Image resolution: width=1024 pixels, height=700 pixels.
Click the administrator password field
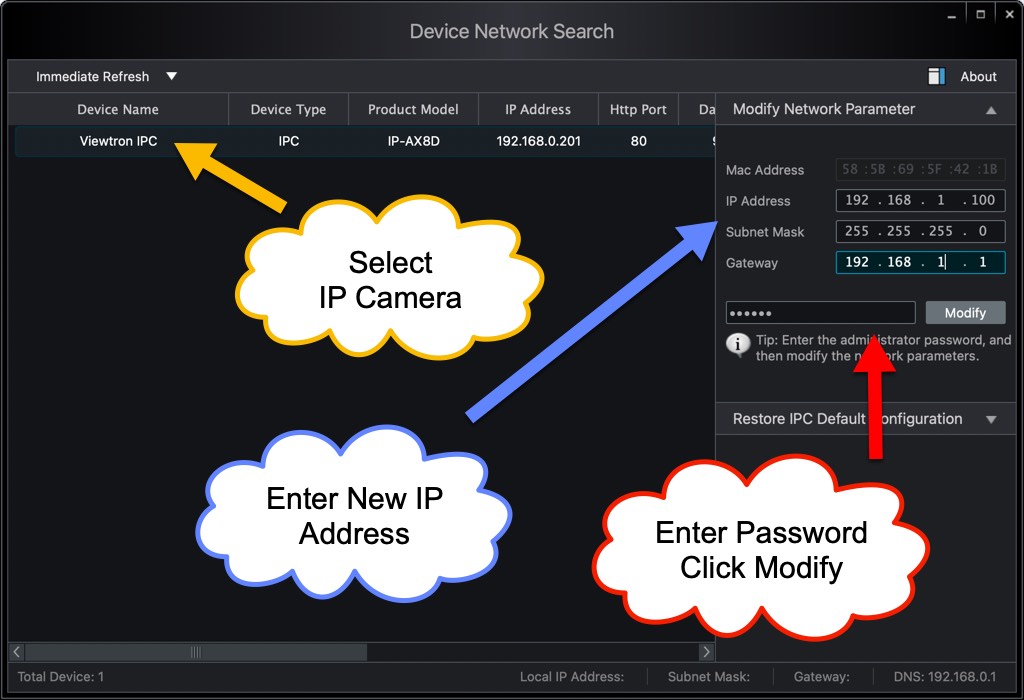pos(820,313)
